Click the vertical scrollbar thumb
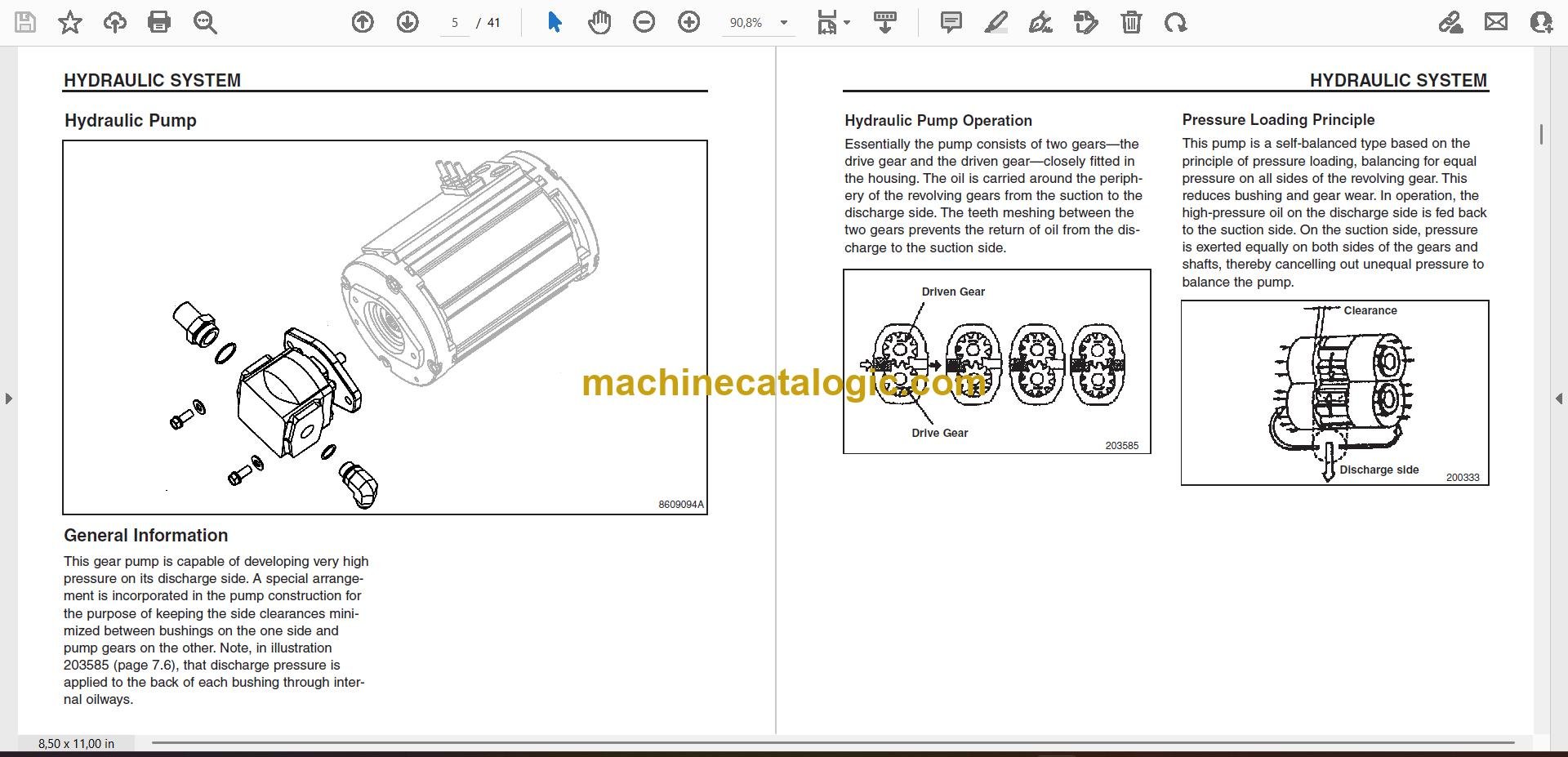Screen dimensions: 1568x757 (x=1541, y=135)
